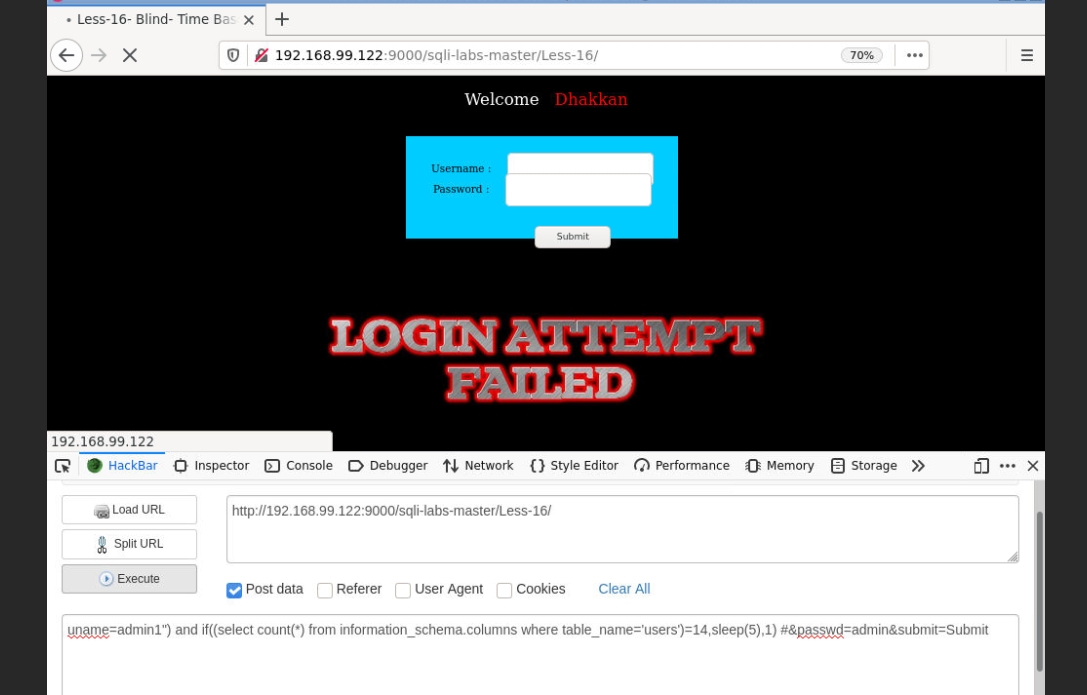Open the Storage tab
Image resolution: width=1087 pixels, height=695 pixels.
[864, 466]
